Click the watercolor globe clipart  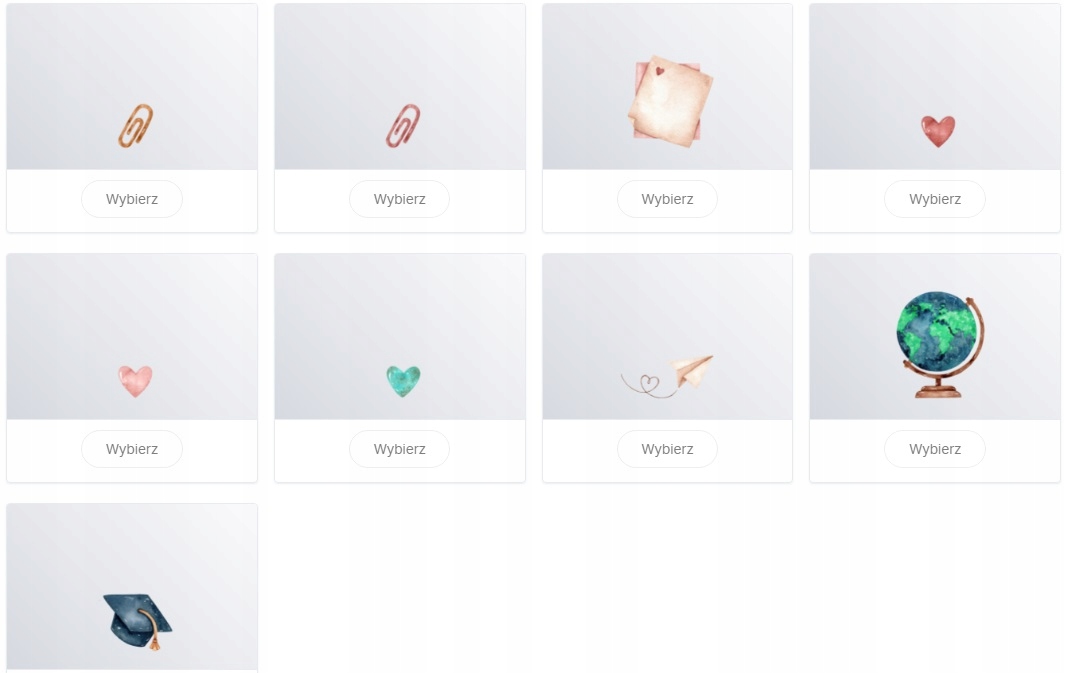(x=940, y=345)
